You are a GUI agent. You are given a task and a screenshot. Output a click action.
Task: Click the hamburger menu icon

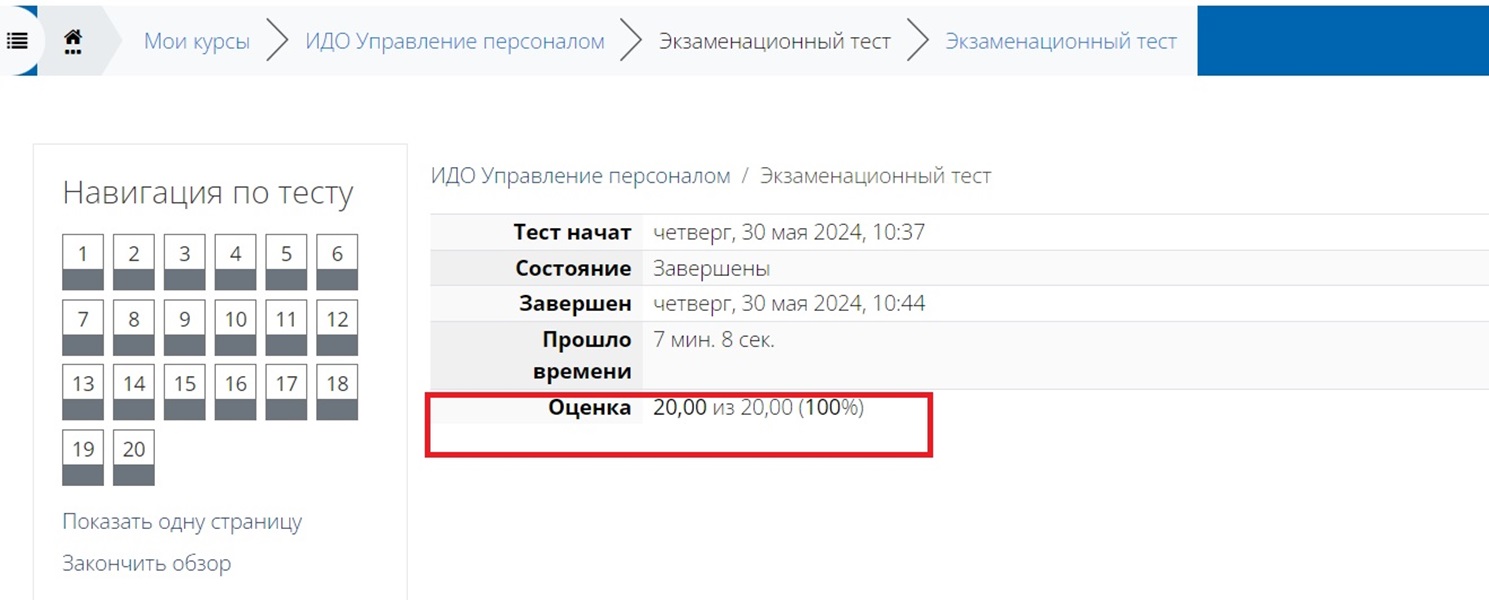click(17, 41)
